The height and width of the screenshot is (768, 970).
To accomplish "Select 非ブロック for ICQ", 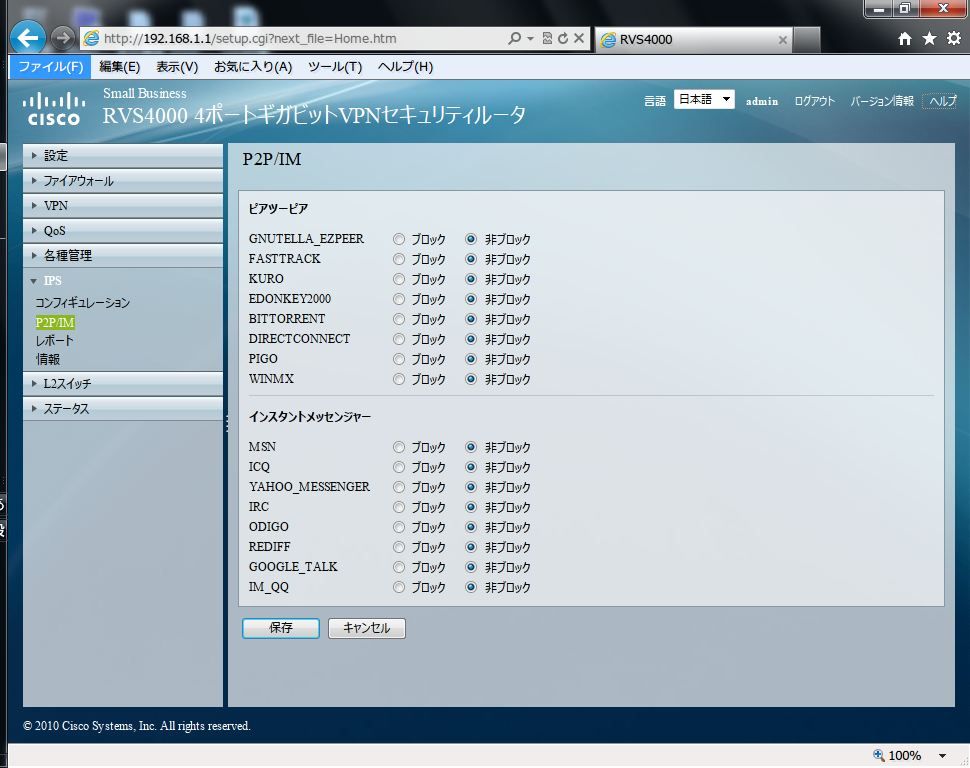I will (x=471, y=467).
